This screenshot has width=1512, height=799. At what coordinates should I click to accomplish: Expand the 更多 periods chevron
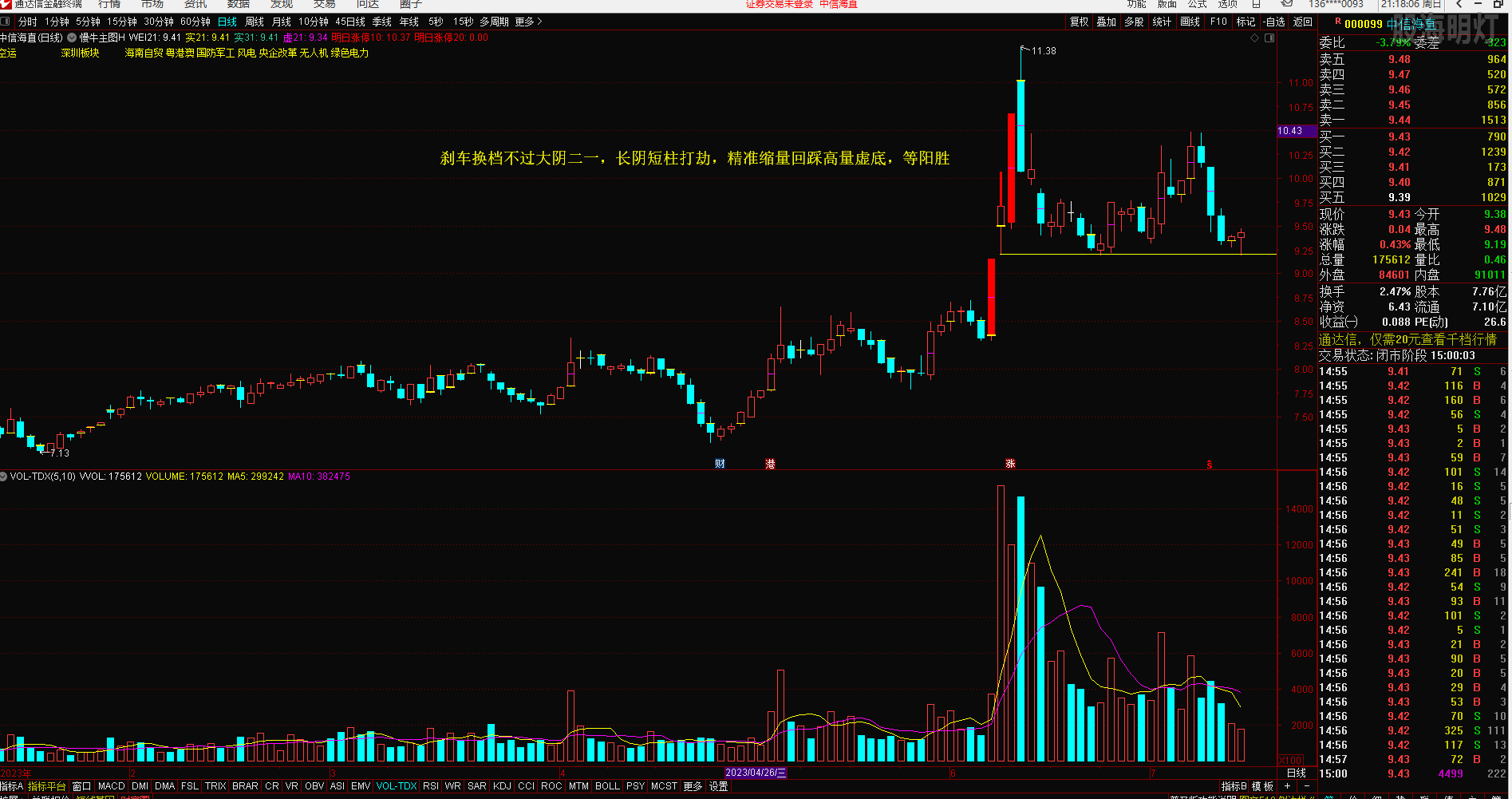pyautogui.click(x=528, y=22)
